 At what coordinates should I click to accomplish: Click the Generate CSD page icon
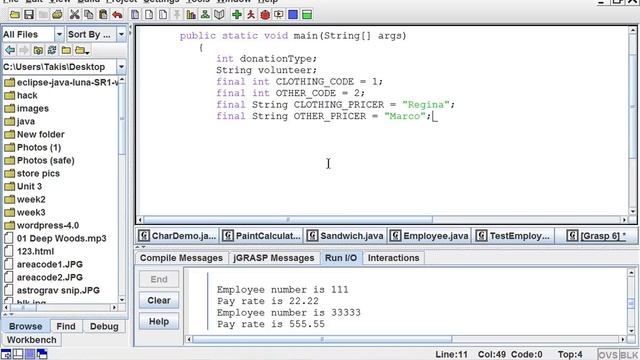(x=135, y=15)
